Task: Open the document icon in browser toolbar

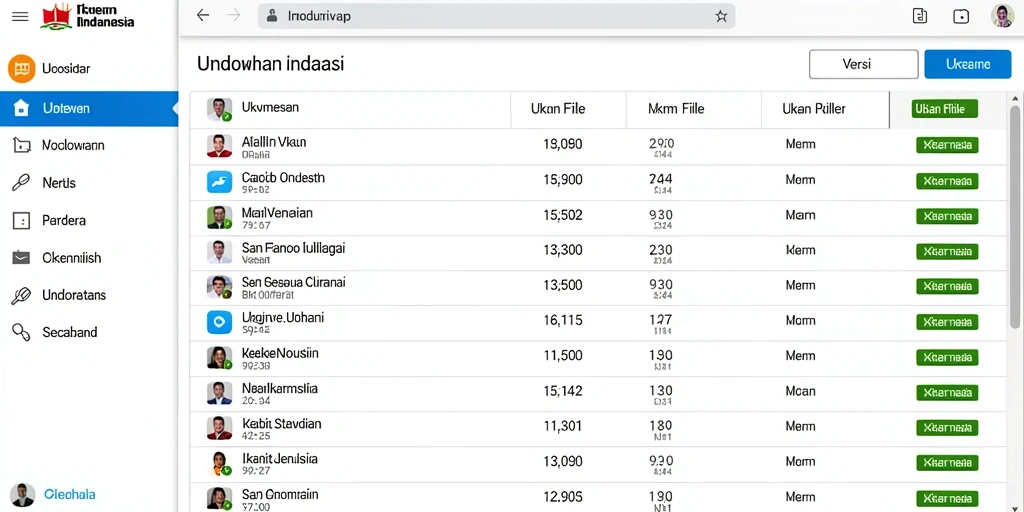Action: pyautogui.click(x=920, y=16)
